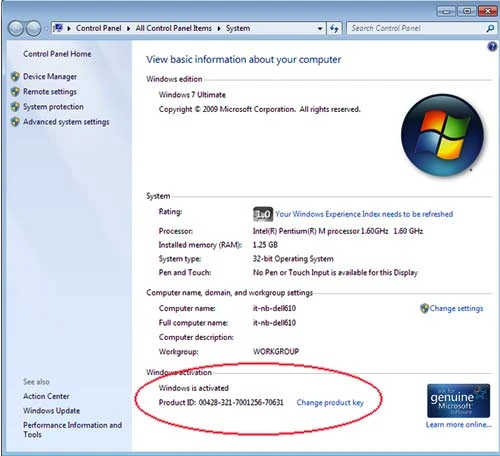
Task: Click the Forward navigation arrow button
Action: 33,29
